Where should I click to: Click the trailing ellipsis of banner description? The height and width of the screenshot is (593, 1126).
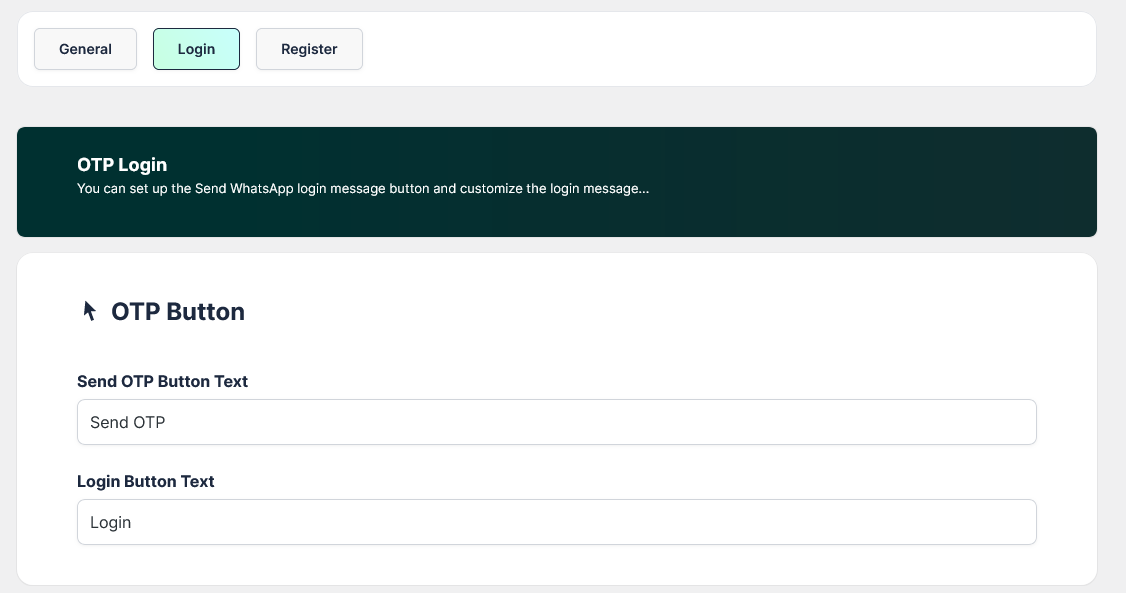643,188
